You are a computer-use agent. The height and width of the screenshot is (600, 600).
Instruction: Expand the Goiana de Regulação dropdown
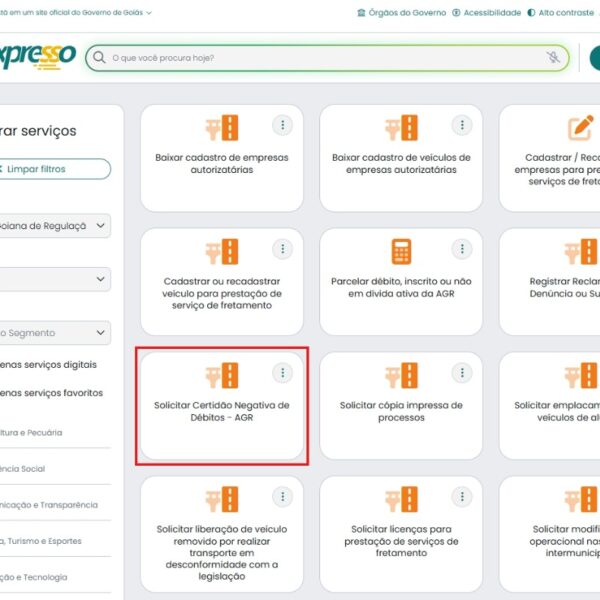pyautogui.click(x=55, y=226)
